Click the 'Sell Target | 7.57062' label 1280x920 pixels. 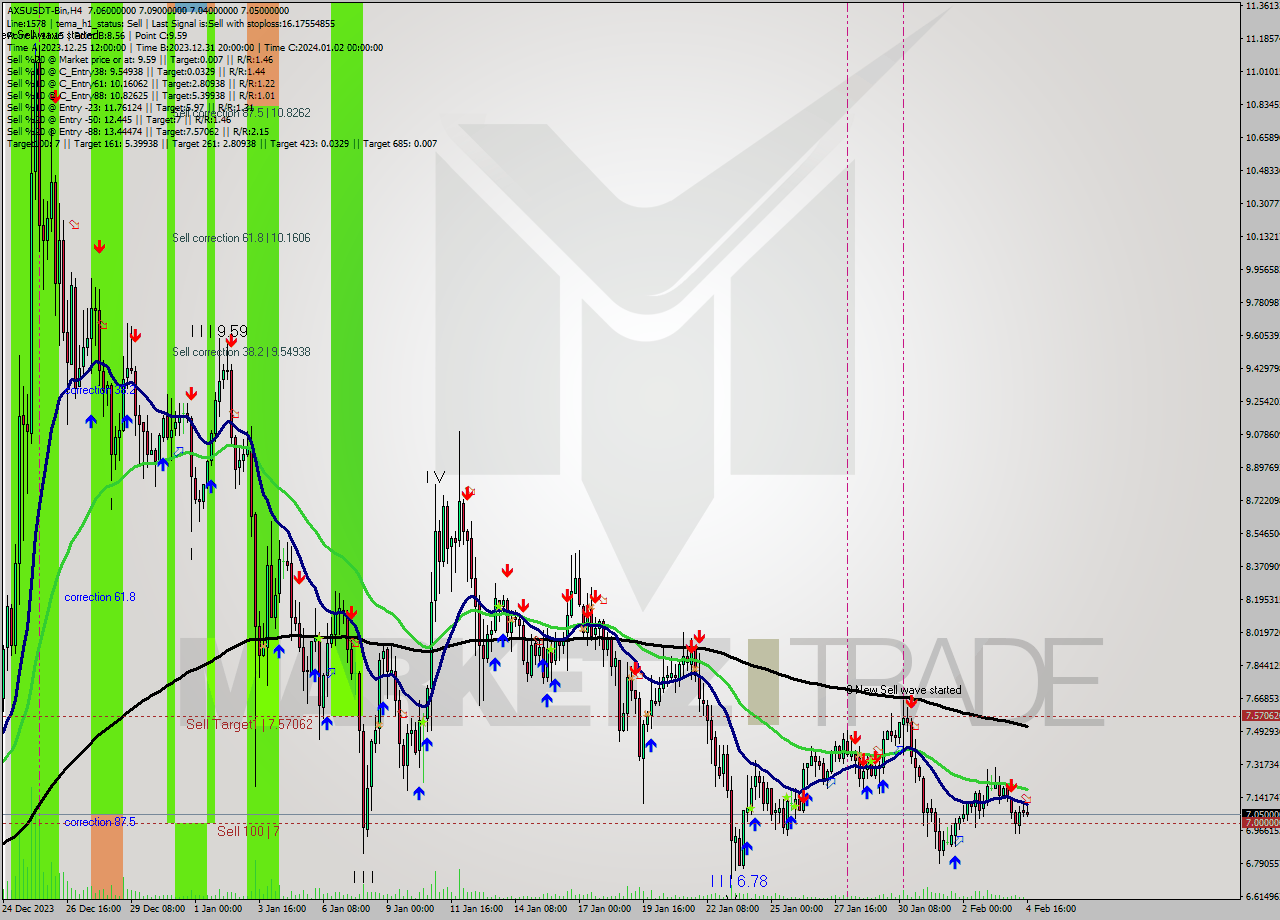[249, 724]
